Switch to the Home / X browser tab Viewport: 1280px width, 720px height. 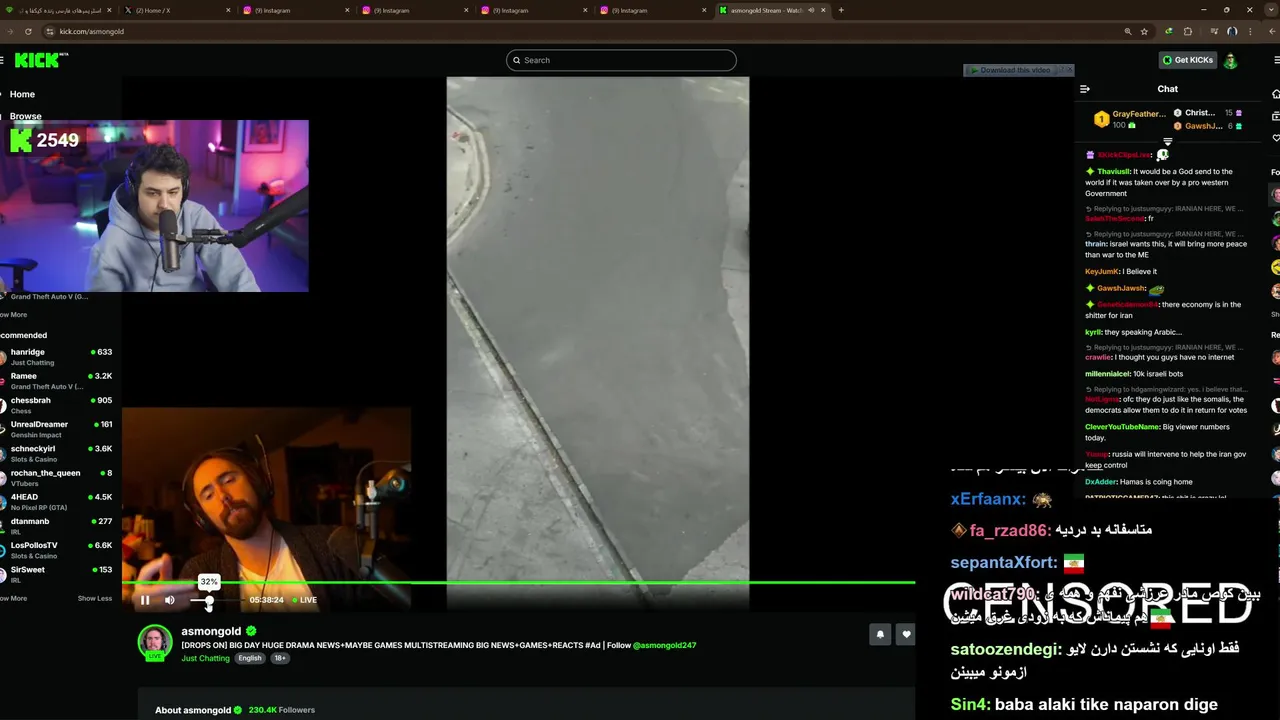point(175,10)
